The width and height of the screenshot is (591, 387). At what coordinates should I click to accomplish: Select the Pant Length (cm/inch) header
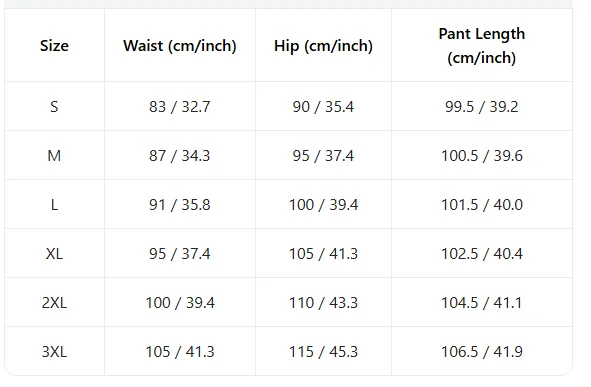click(x=482, y=46)
